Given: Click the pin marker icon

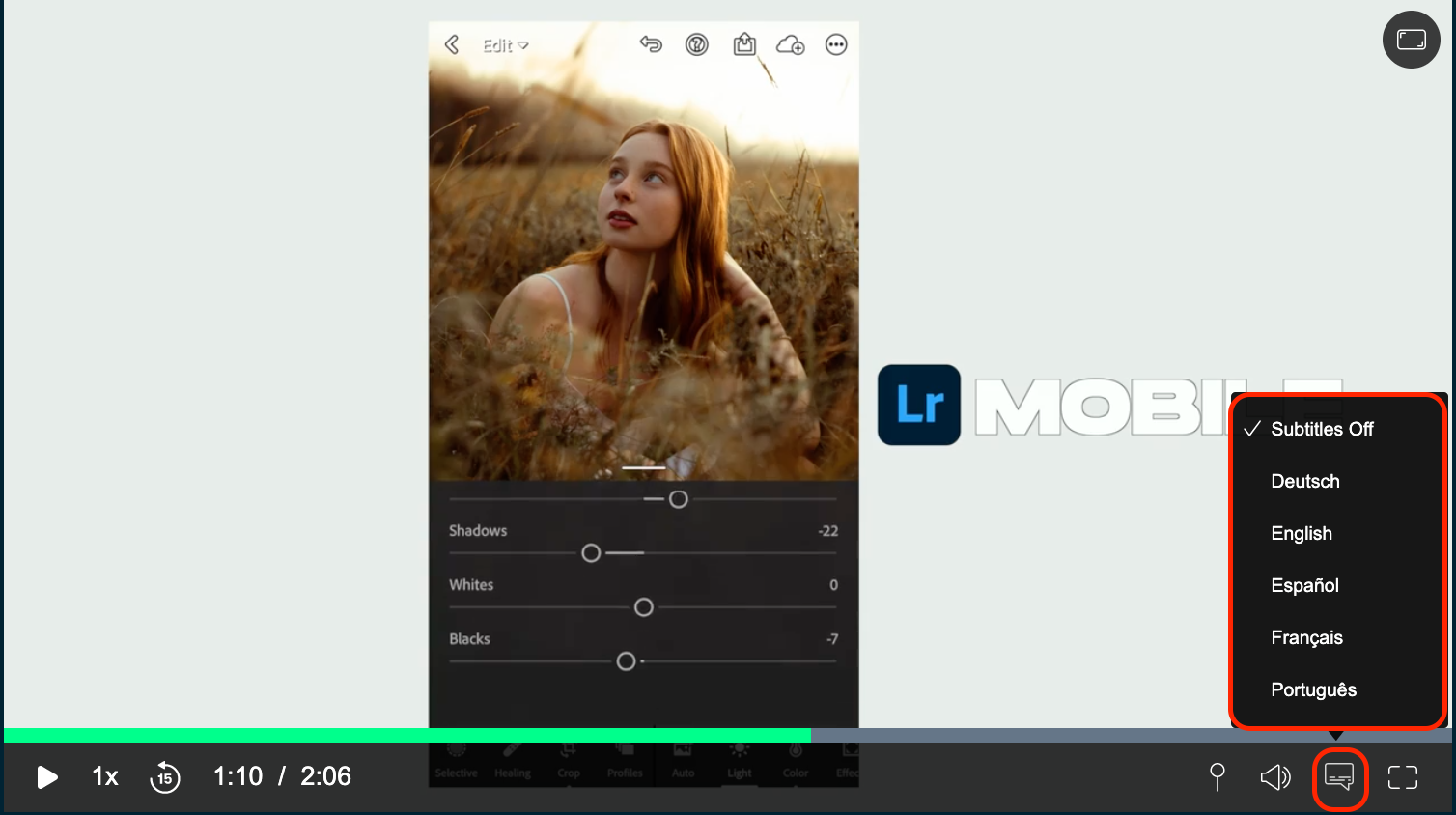Looking at the screenshot, I should click(x=1218, y=777).
